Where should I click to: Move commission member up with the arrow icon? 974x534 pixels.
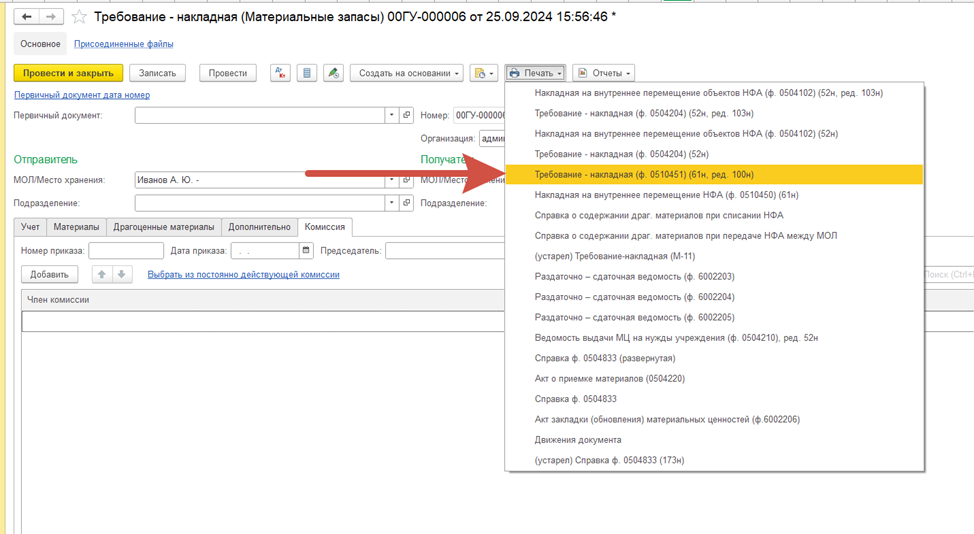[x=102, y=274]
